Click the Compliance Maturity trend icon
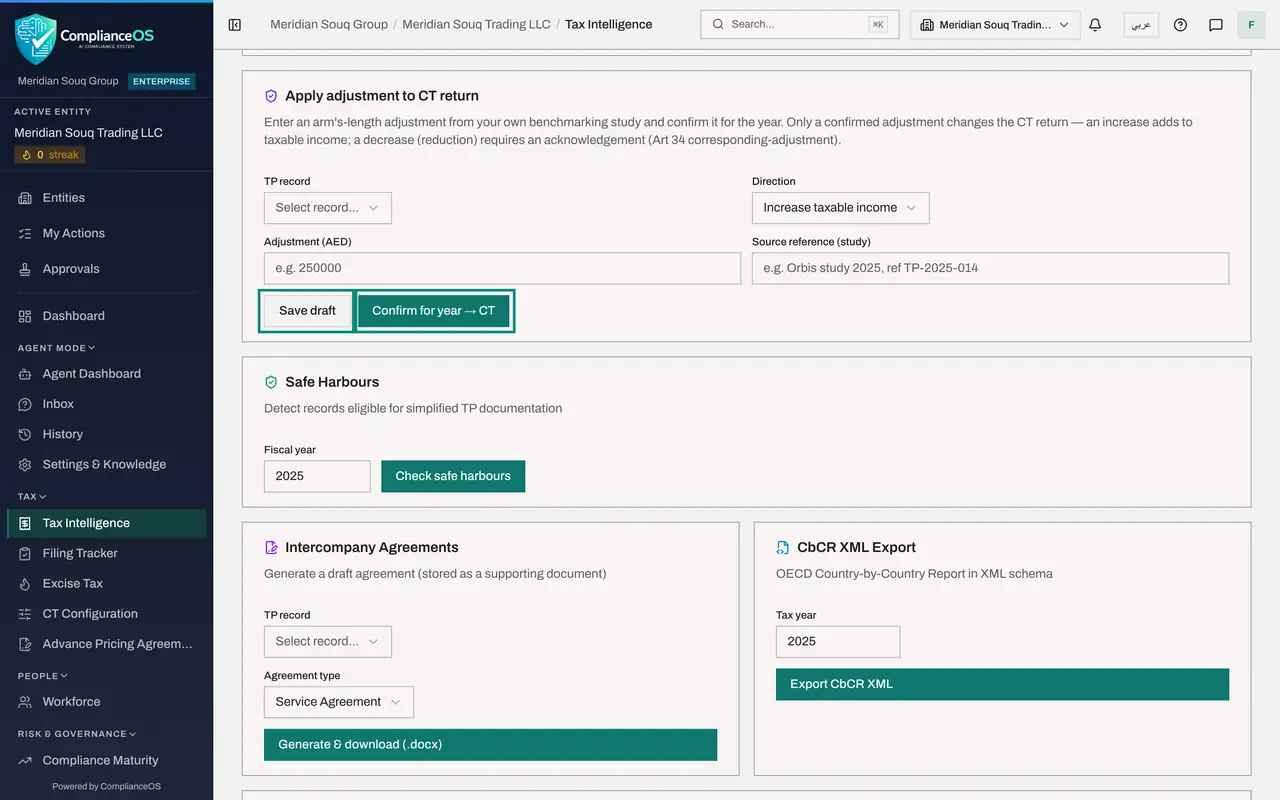Screen dimensions: 1280x800 pyautogui.click(x=25, y=760)
